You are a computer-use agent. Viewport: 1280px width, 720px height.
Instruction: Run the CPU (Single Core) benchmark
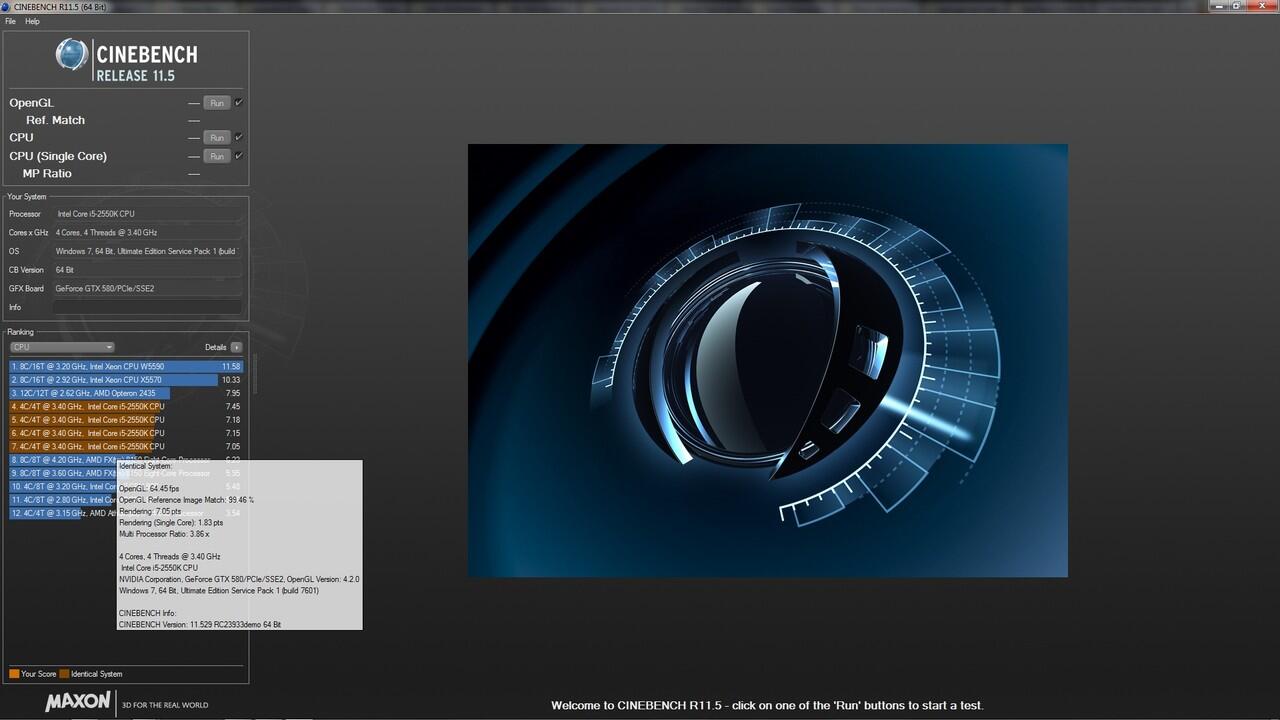click(217, 156)
